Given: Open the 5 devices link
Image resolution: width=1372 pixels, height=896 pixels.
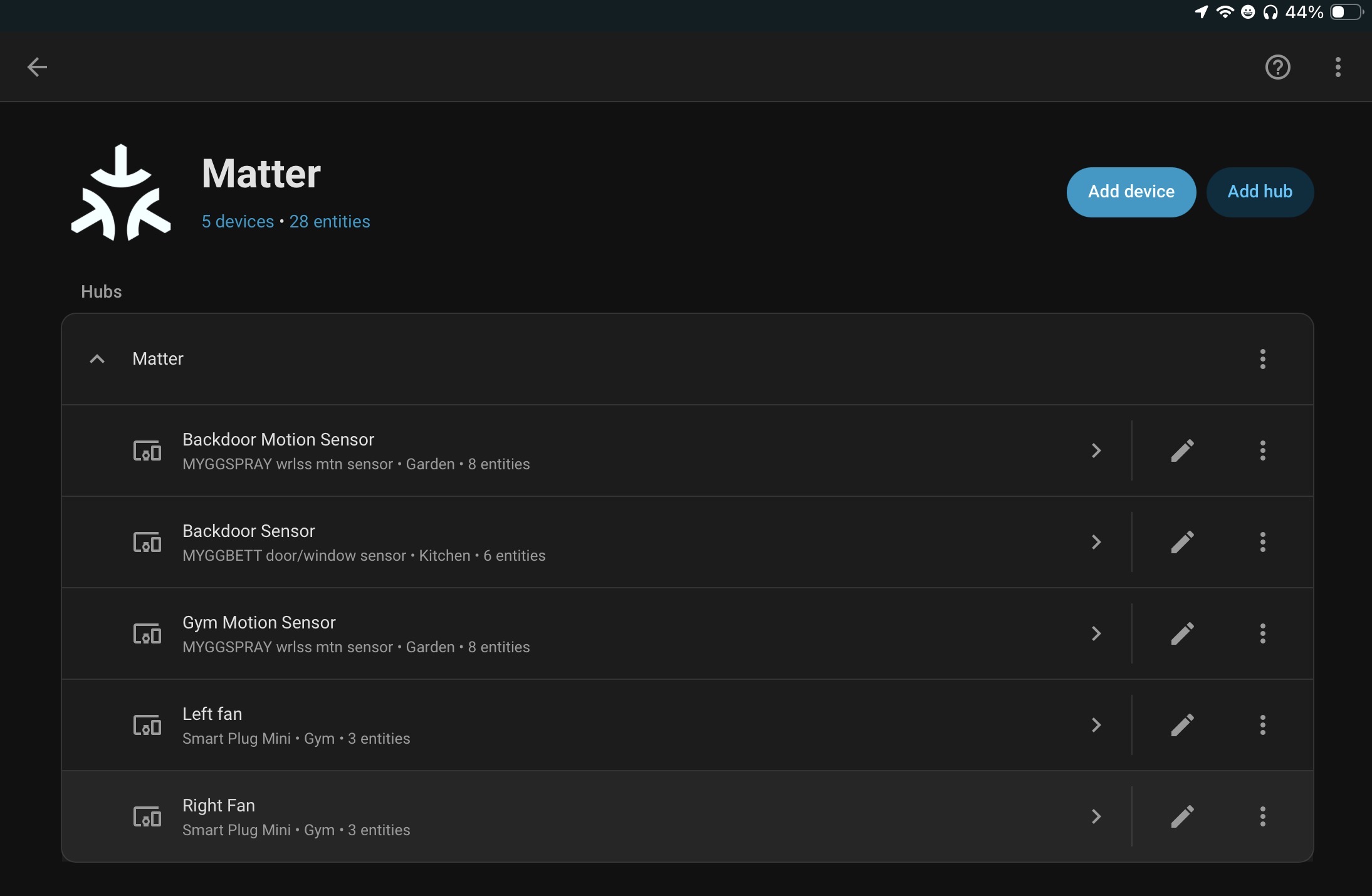Looking at the screenshot, I should tap(238, 221).
